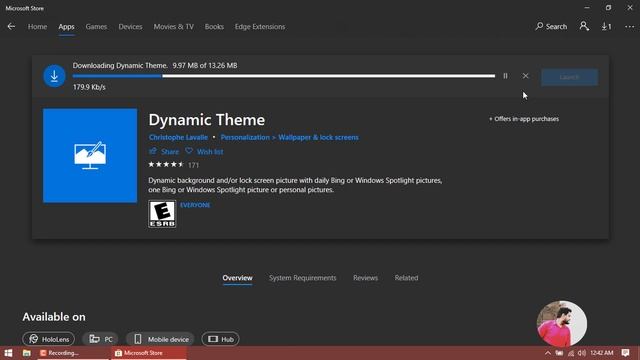
Task: Open Windows Start menu
Action: (8, 353)
